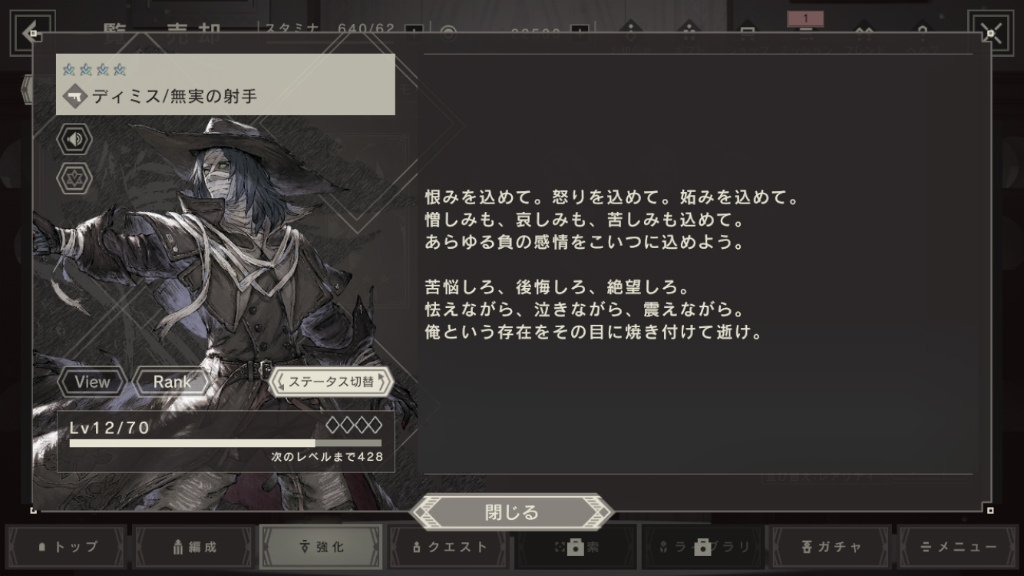This screenshot has height=576, width=1024.
Task: Play the character voice speaker icon
Action: pos(74,139)
